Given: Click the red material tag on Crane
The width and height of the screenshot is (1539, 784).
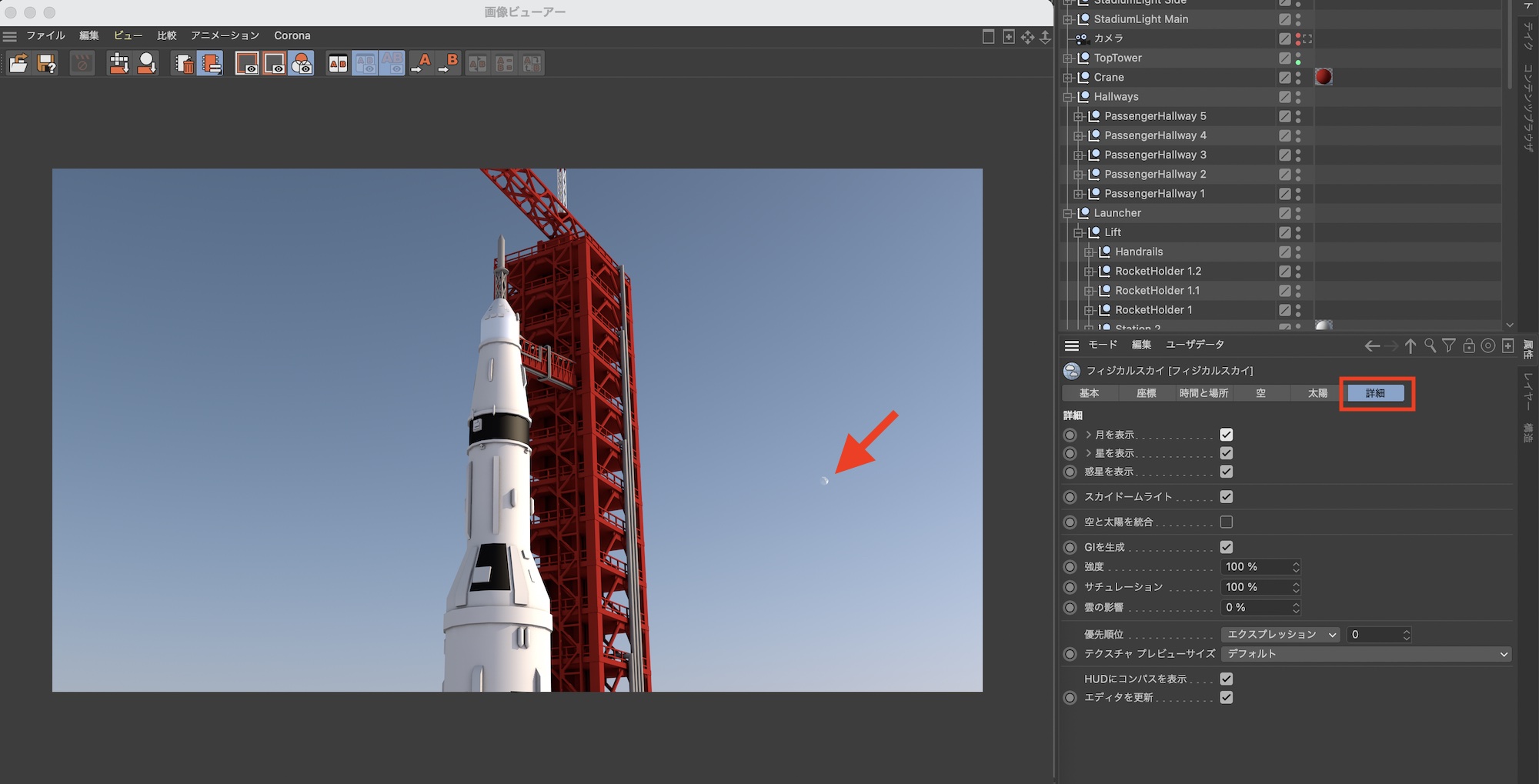Looking at the screenshot, I should pyautogui.click(x=1323, y=77).
